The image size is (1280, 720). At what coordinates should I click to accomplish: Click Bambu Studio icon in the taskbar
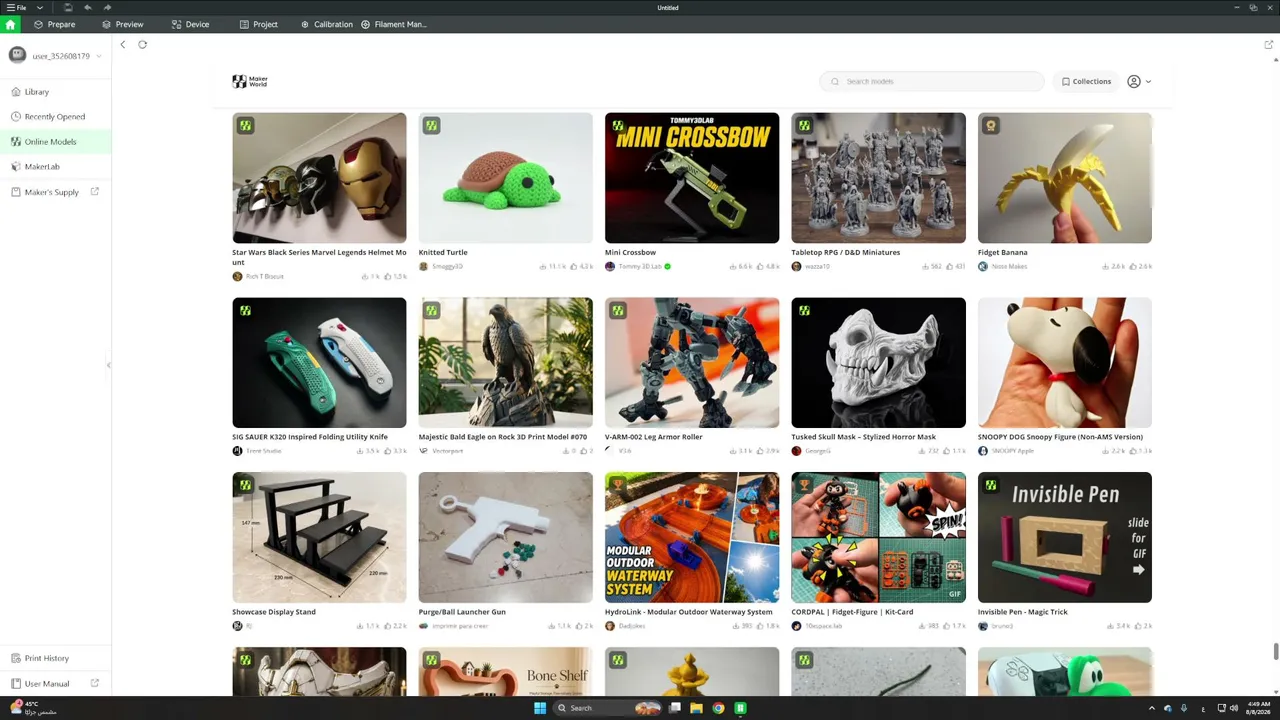tap(740, 708)
